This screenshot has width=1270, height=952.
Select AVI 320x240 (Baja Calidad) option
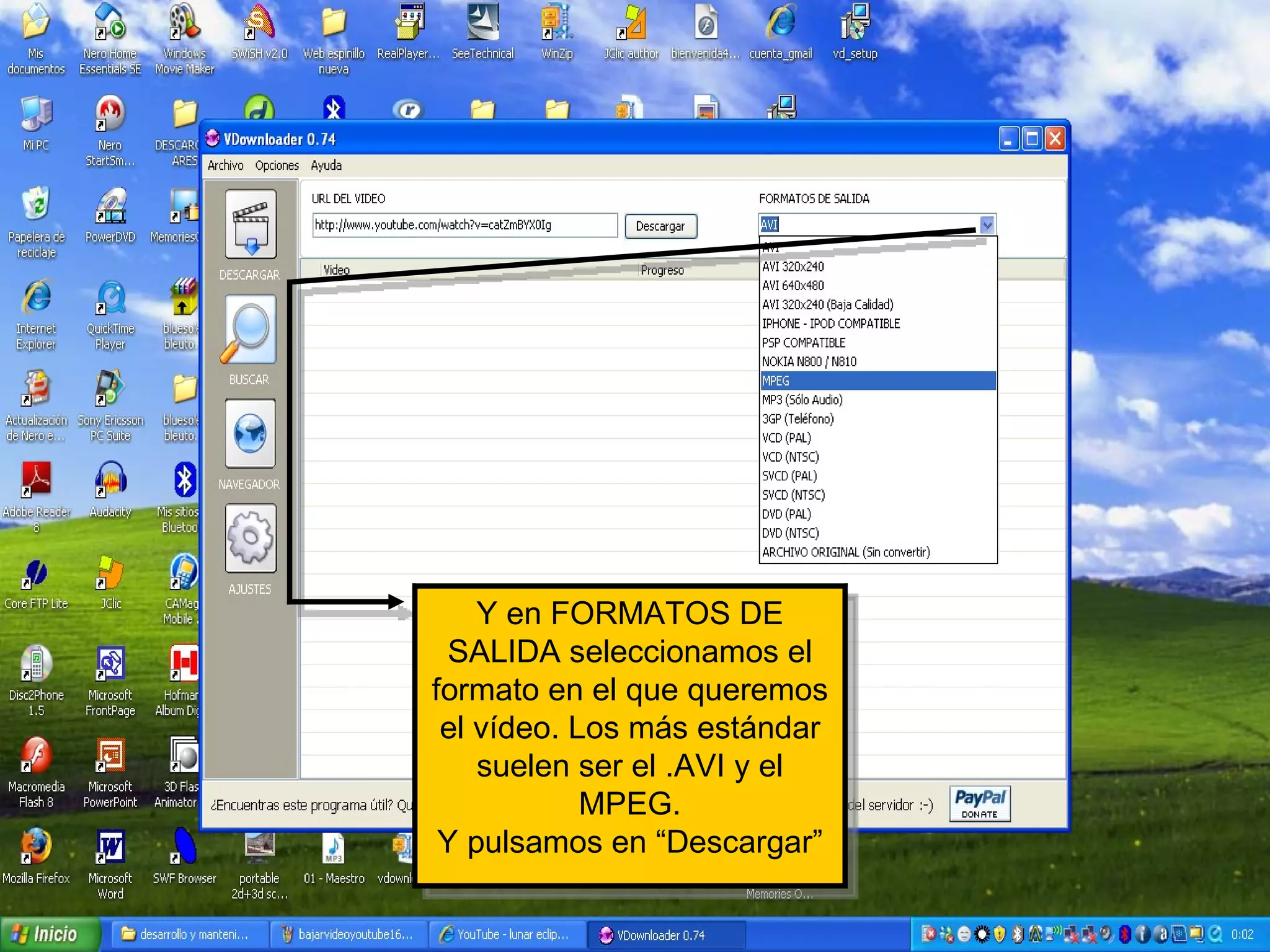[x=878, y=304]
